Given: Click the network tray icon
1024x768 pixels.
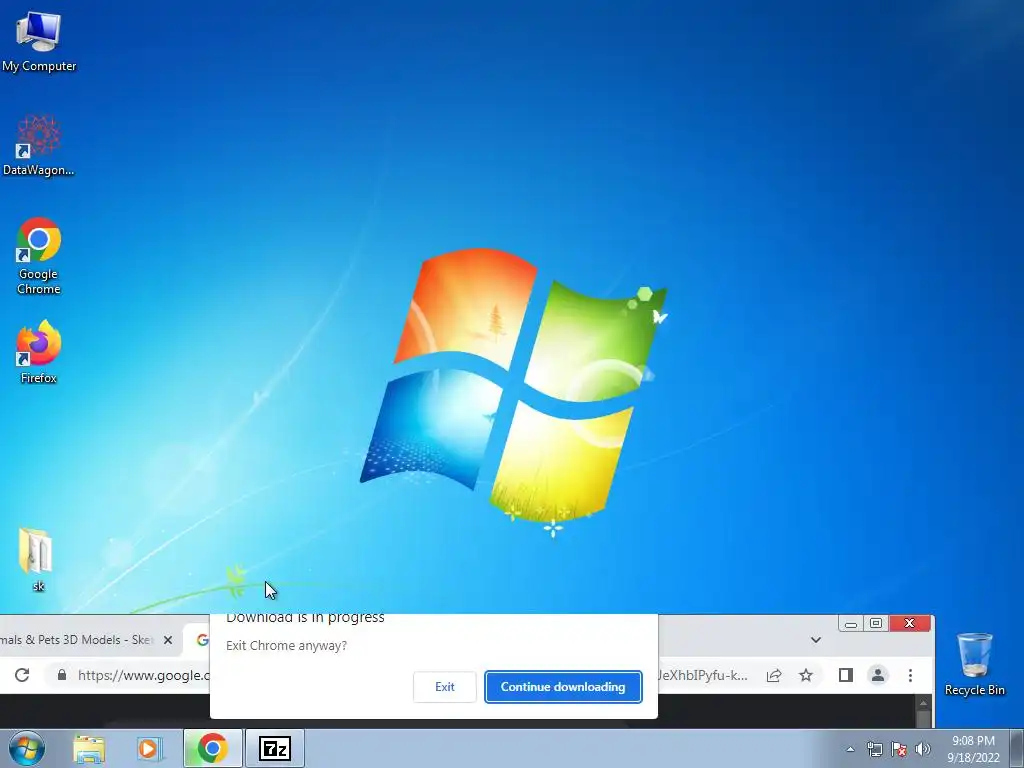Looking at the screenshot, I should (x=874, y=749).
